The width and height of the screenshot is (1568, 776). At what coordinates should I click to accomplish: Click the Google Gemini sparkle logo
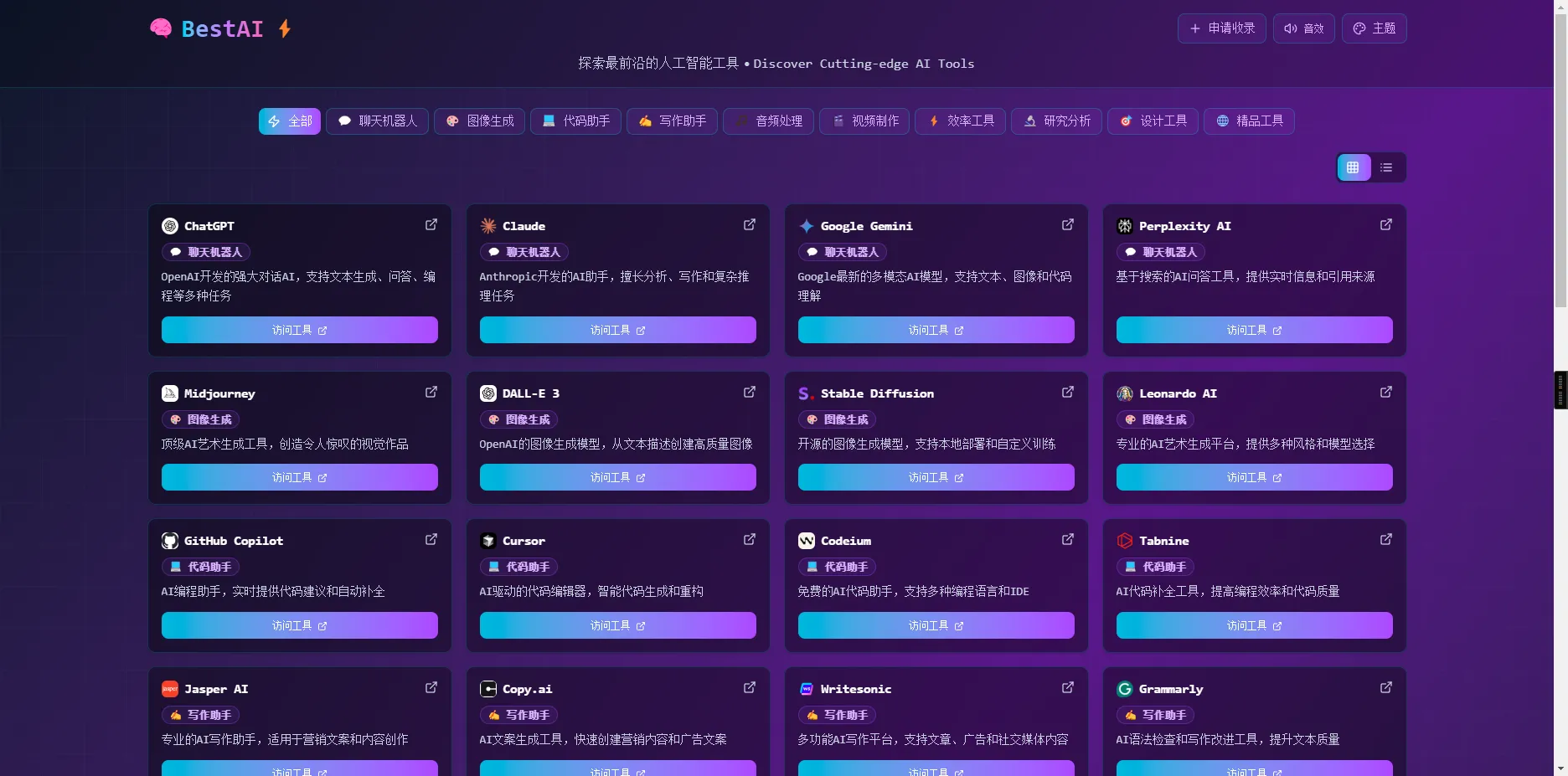coord(807,226)
